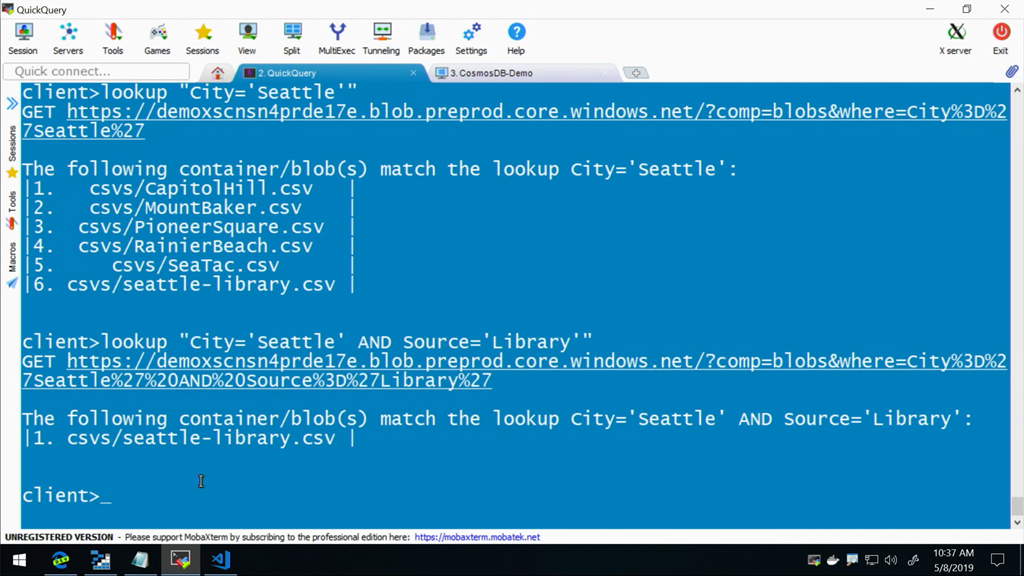Open the Tools sidebar panel
This screenshot has height=576, width=1024.
12,210
